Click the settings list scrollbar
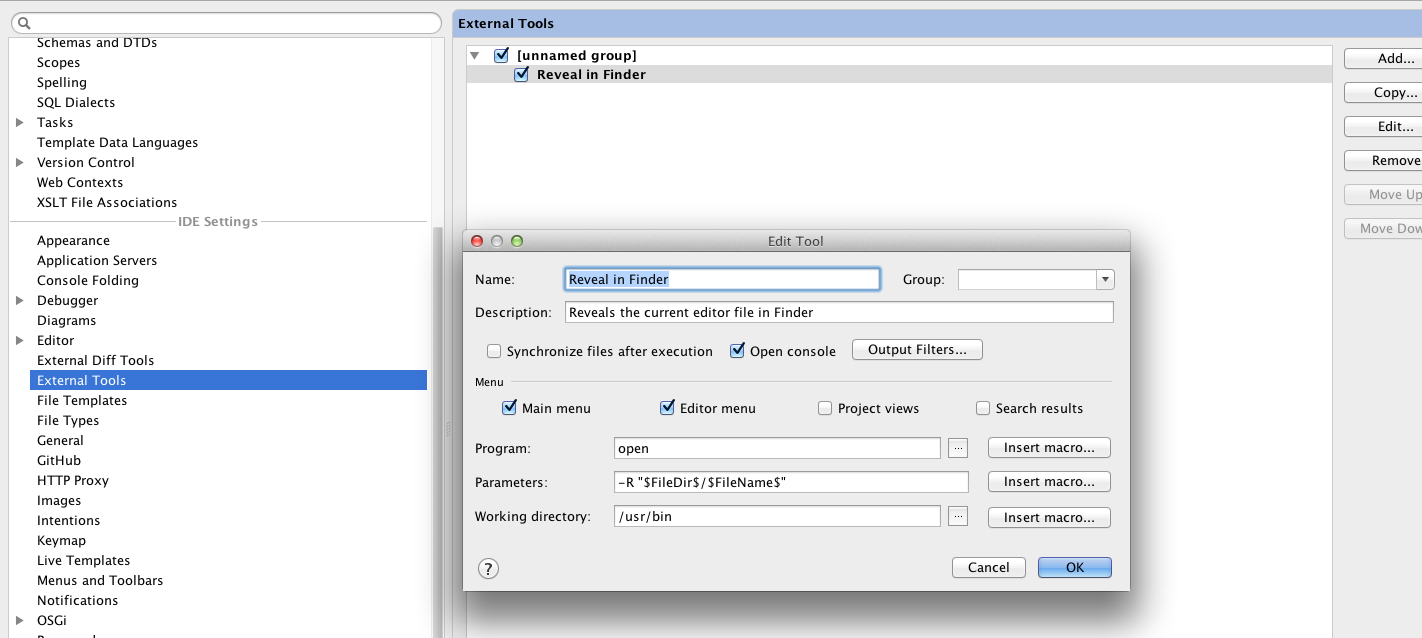1422x638 pixels. click(x=437, y=432)
